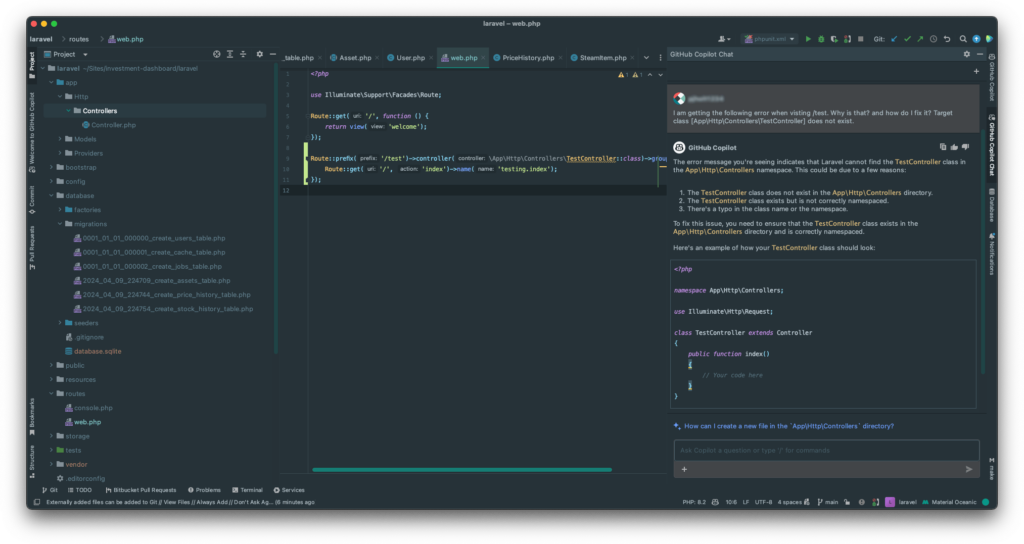1024x544 pixels.
Task: Copy the Copilot response
Action: (x=942, y=148)
